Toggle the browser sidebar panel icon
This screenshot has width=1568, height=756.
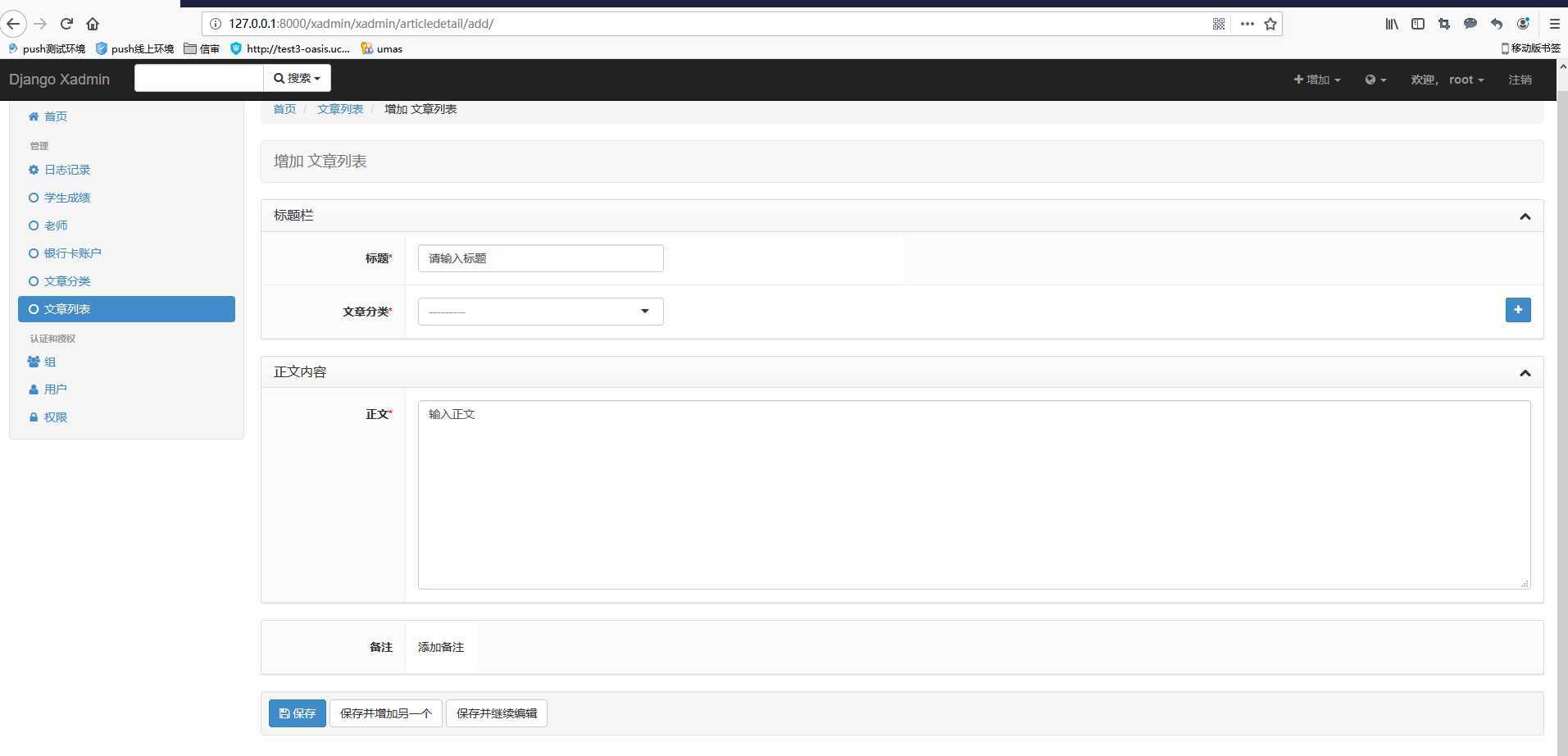(x=1418, y=24)
